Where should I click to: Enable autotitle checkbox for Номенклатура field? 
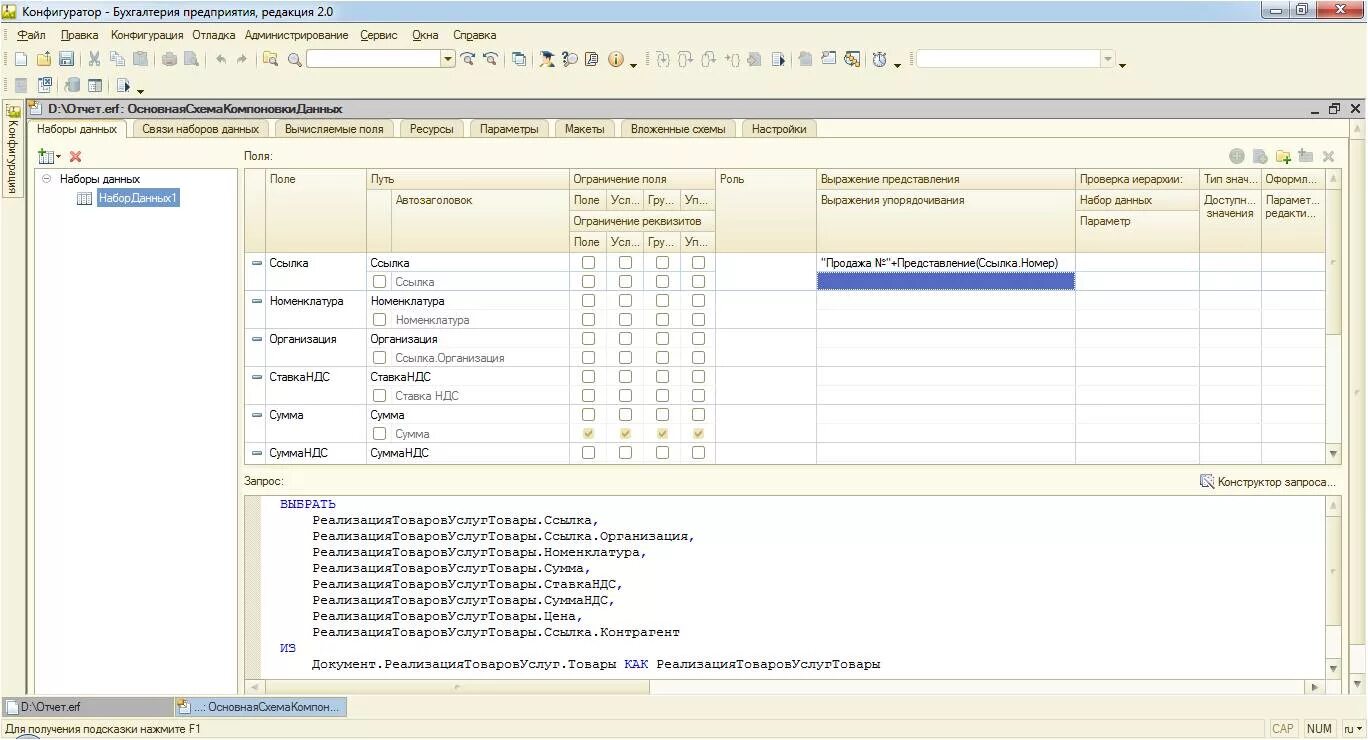(380, 320)
